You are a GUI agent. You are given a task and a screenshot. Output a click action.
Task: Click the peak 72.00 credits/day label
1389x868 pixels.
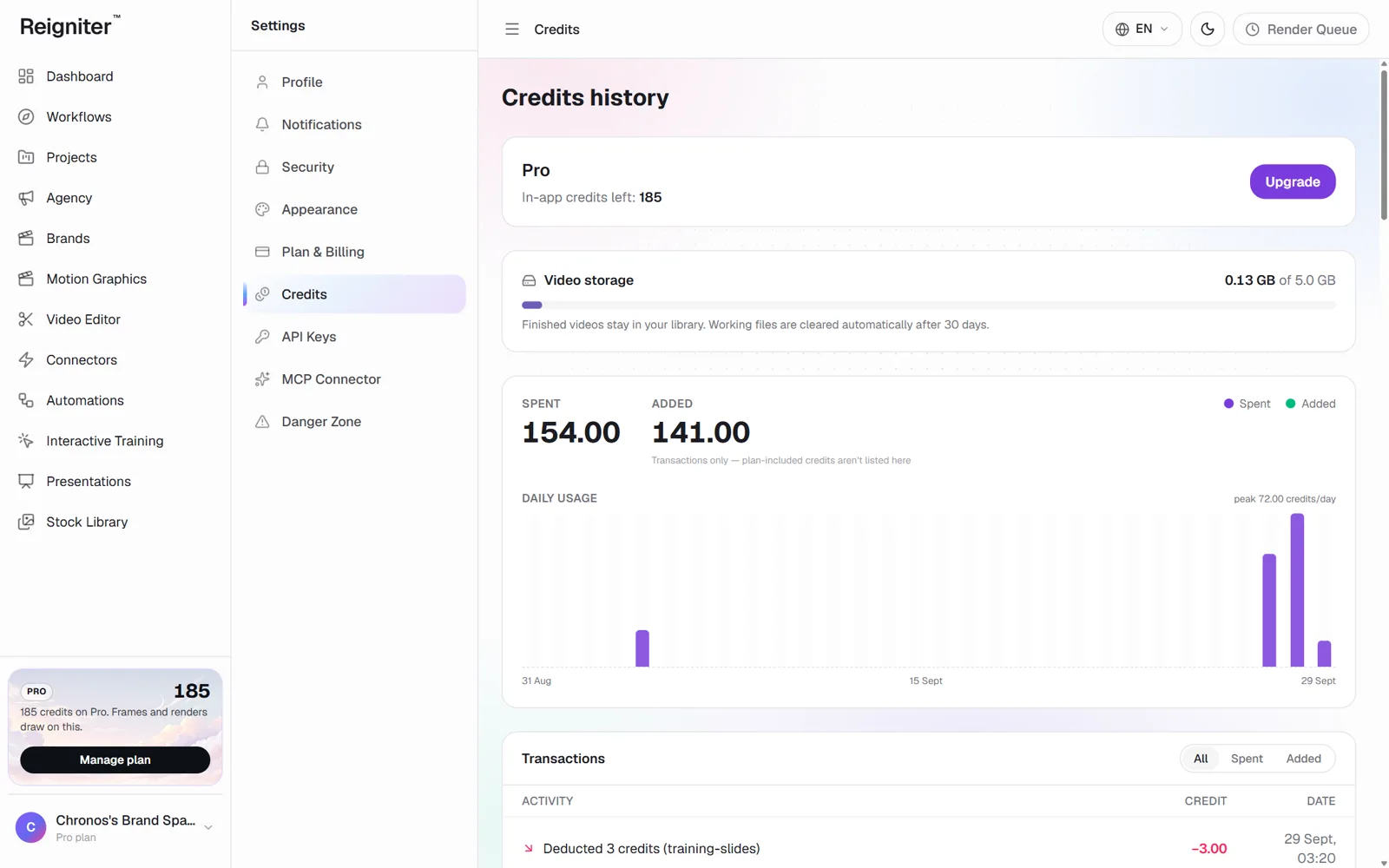pos(1284,499)
